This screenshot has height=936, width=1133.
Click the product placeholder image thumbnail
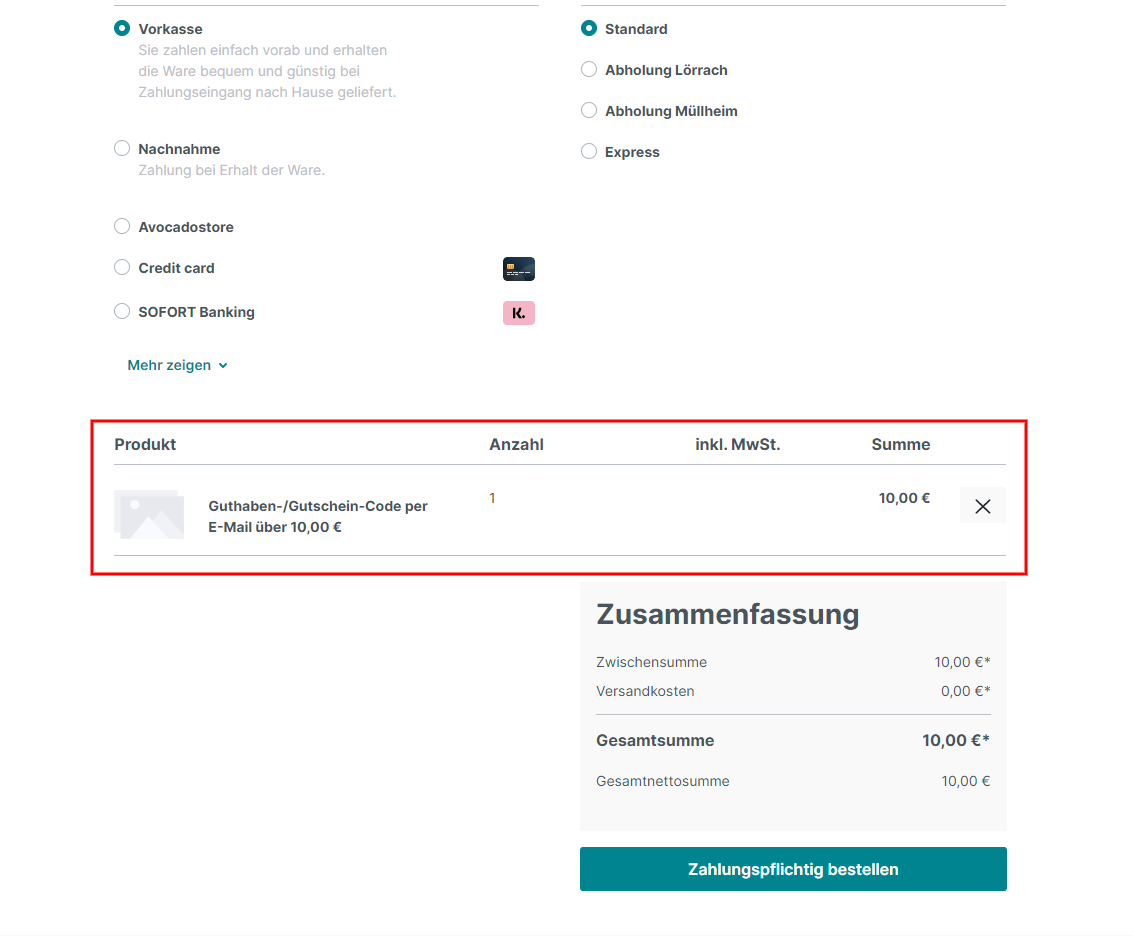click(x=149, y=515)
